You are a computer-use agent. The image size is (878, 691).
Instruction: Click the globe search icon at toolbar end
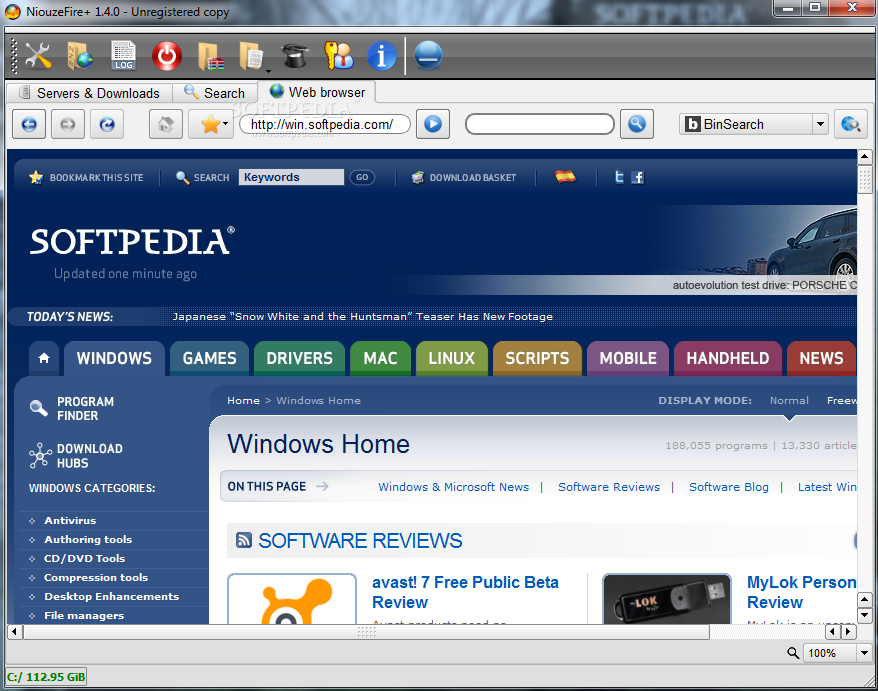click(x=851, y=124)
